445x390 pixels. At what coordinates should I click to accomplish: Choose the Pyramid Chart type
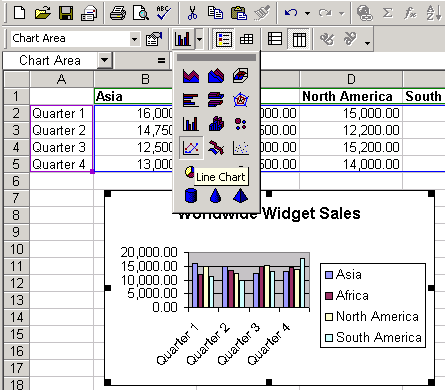241,196
